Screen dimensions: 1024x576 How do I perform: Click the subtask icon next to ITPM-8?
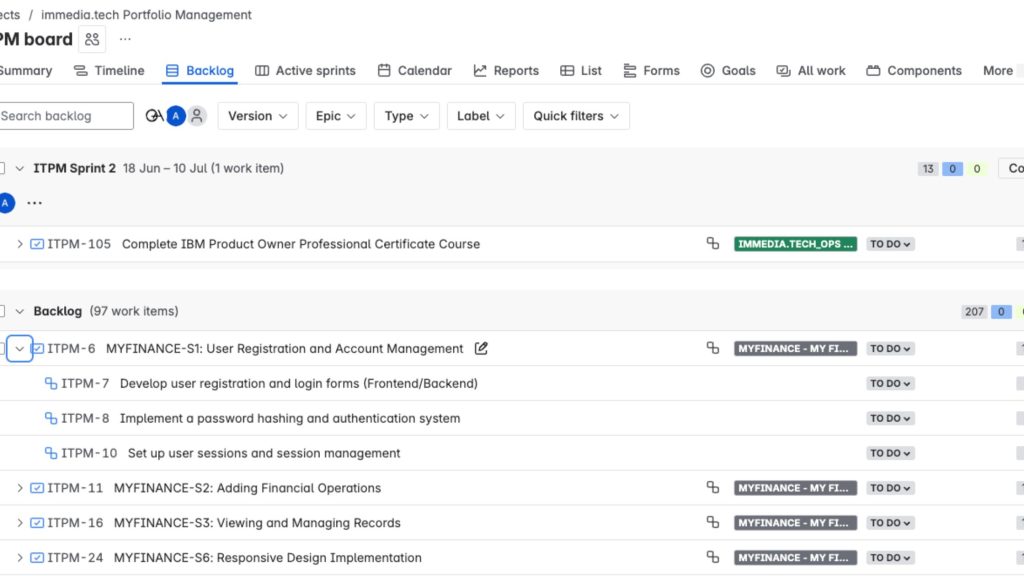pos(51,418)
